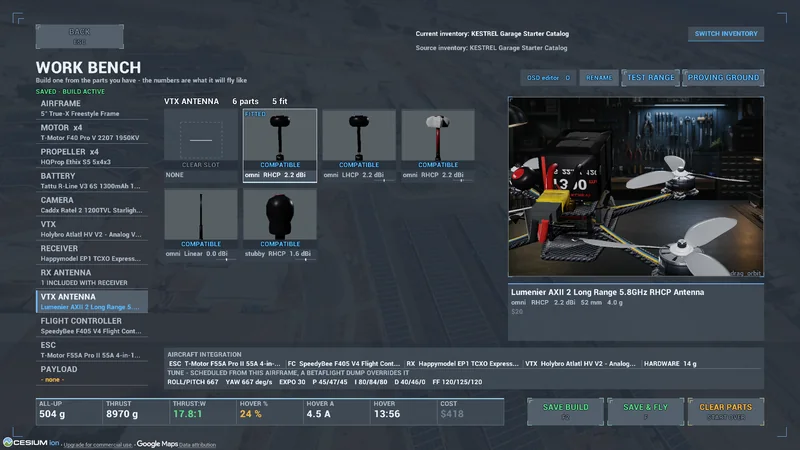The height and width of the screenshot is (450, 800).
Task: Click the HOVER % 24 % value
Action: click(x=251, y=414)
